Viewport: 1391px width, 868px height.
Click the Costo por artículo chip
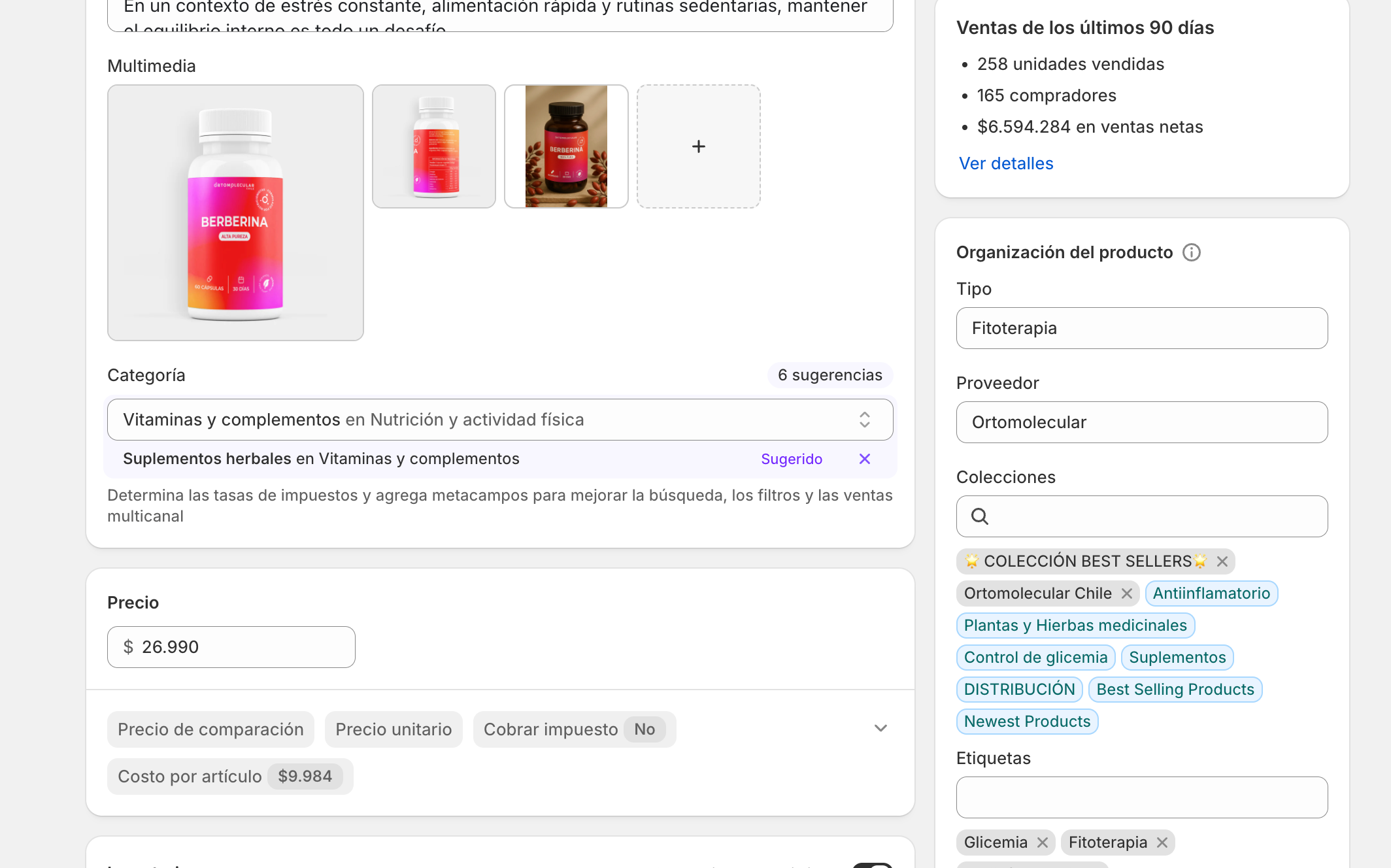pos(229,776)
